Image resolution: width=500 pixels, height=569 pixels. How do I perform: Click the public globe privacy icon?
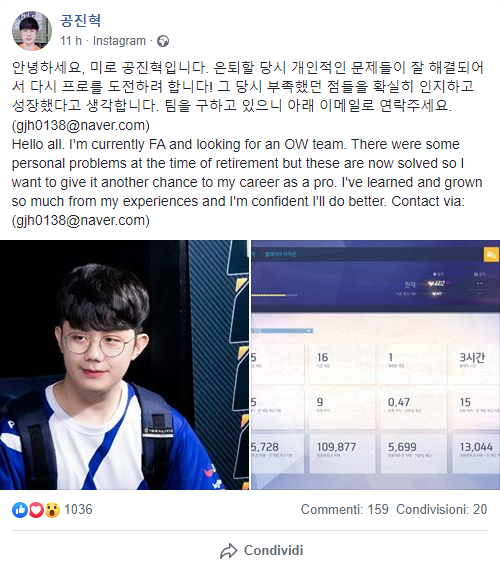pyautogui.click(x=163, y=41)
